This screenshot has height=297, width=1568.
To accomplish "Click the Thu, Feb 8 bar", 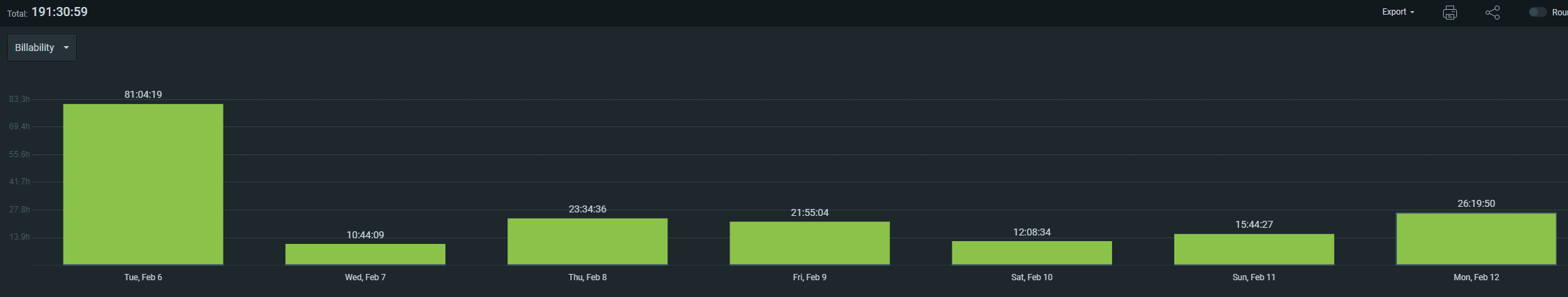I will tap(587, 241).
